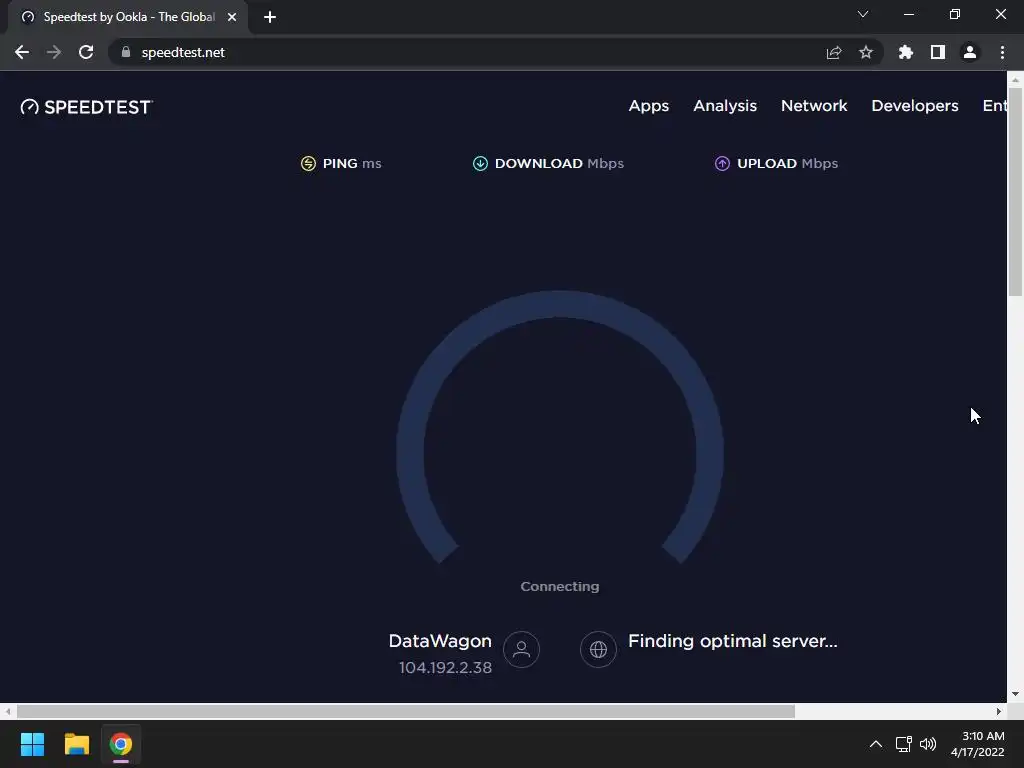Open File Explorer from the taskbar

click(x=76, y=744)
